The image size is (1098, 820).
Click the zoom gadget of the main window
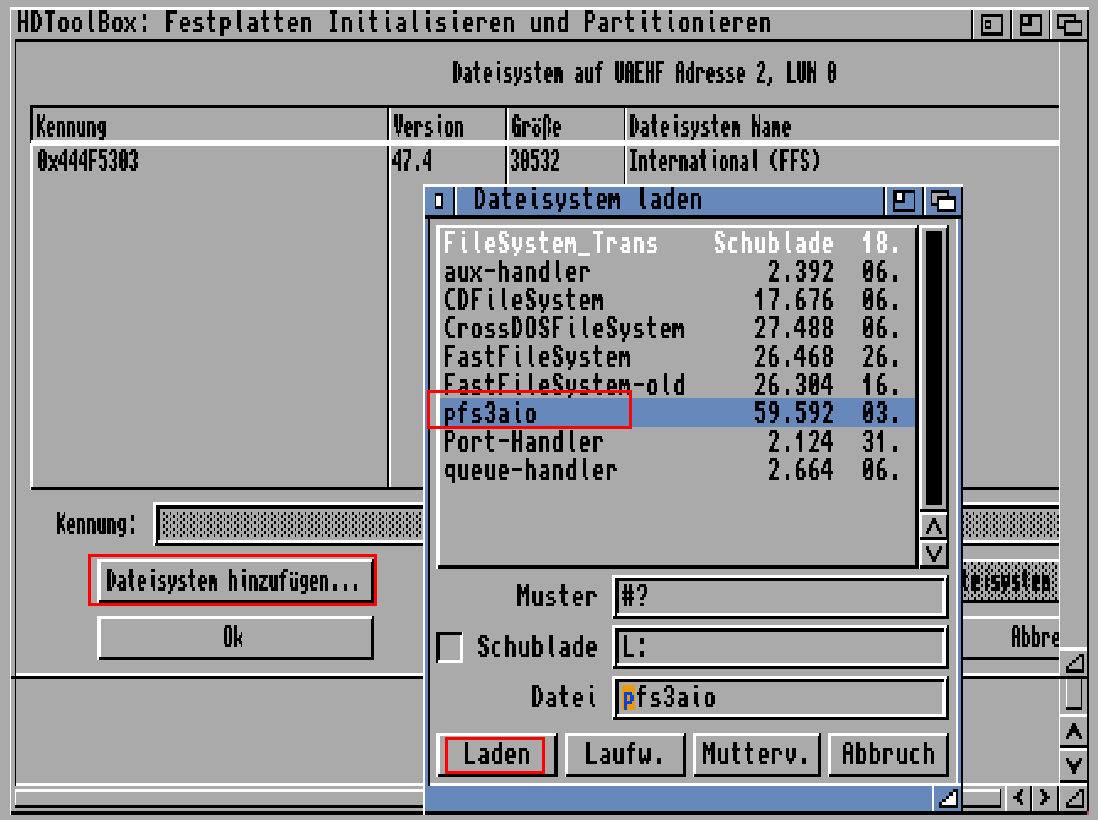tap(1030, 22)
